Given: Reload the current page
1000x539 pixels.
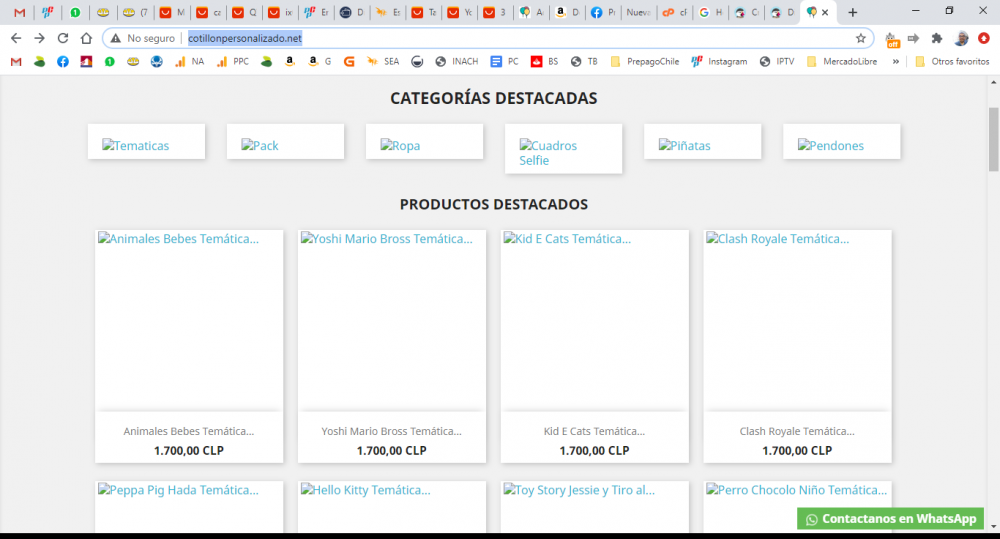Looking at the screenshot, I should tap(62, 38).
